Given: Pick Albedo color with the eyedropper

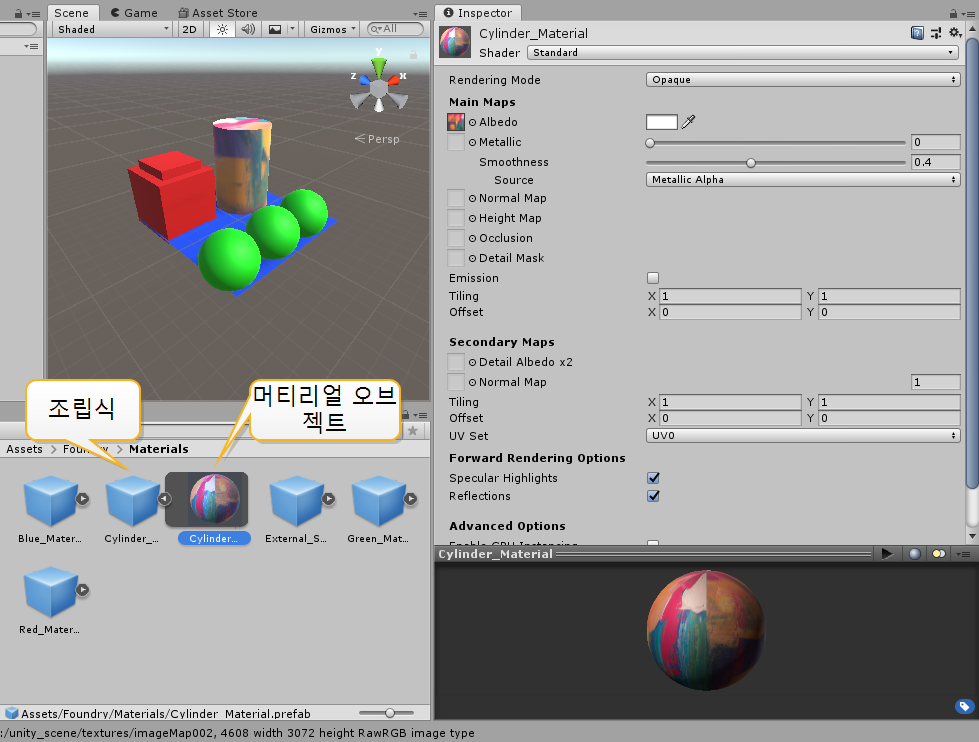Looking at the screenshot, I should [x=688, y=122].
